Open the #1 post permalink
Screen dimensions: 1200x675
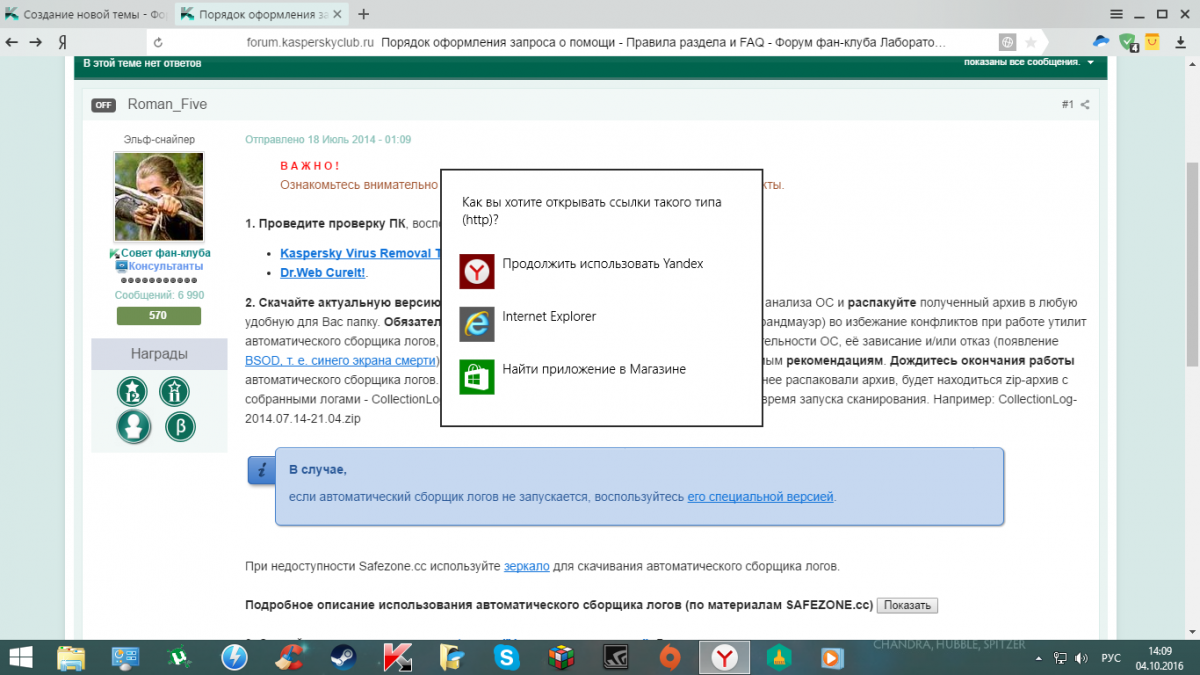[1067, 104]
